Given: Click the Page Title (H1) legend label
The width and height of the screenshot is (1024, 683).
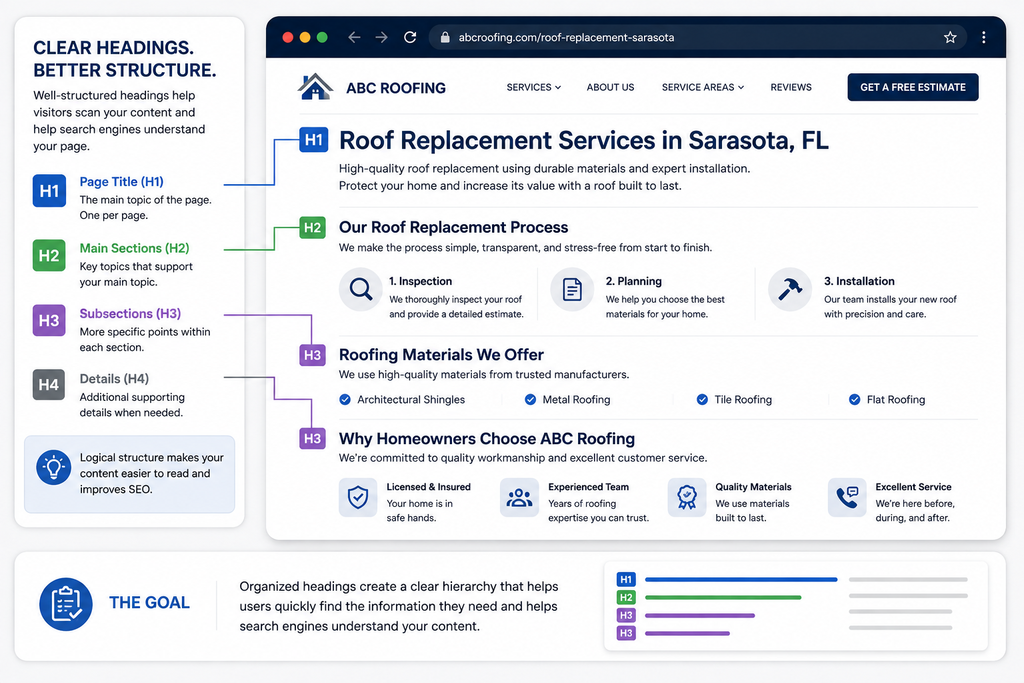Looking at the screenshot, I should 121,182.
